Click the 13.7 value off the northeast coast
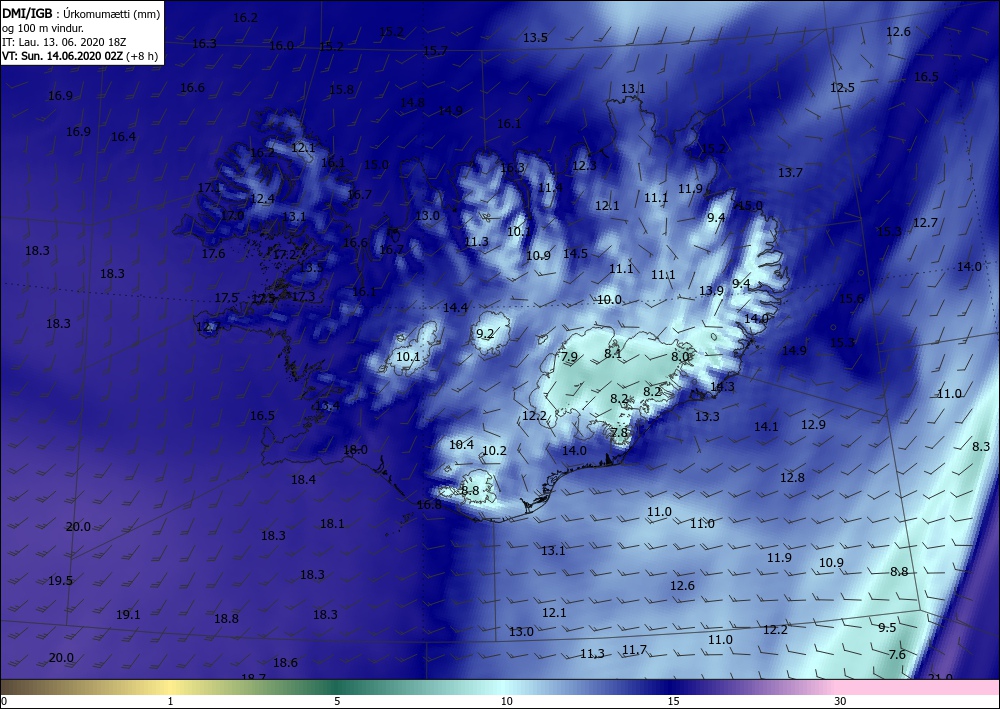Viewport: 1000px width, 709px height. click(790, 173)
